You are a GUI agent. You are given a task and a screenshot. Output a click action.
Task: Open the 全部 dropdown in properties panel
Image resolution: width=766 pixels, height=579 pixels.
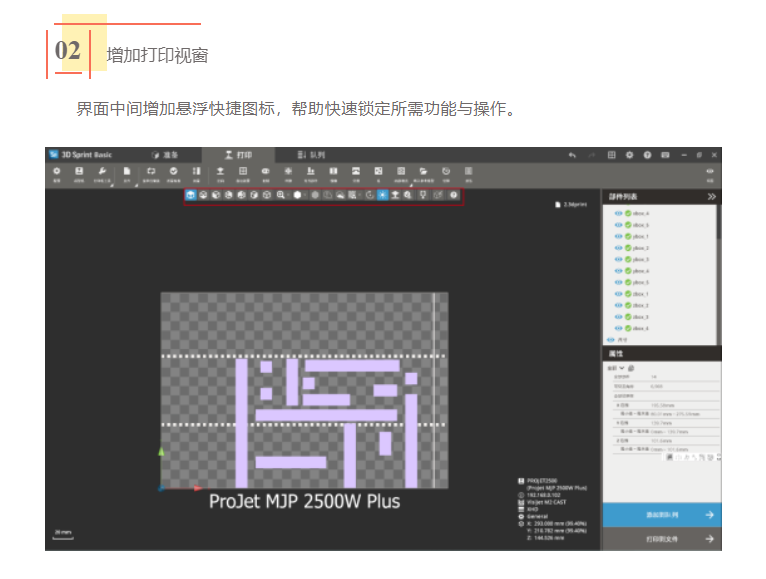613,368
